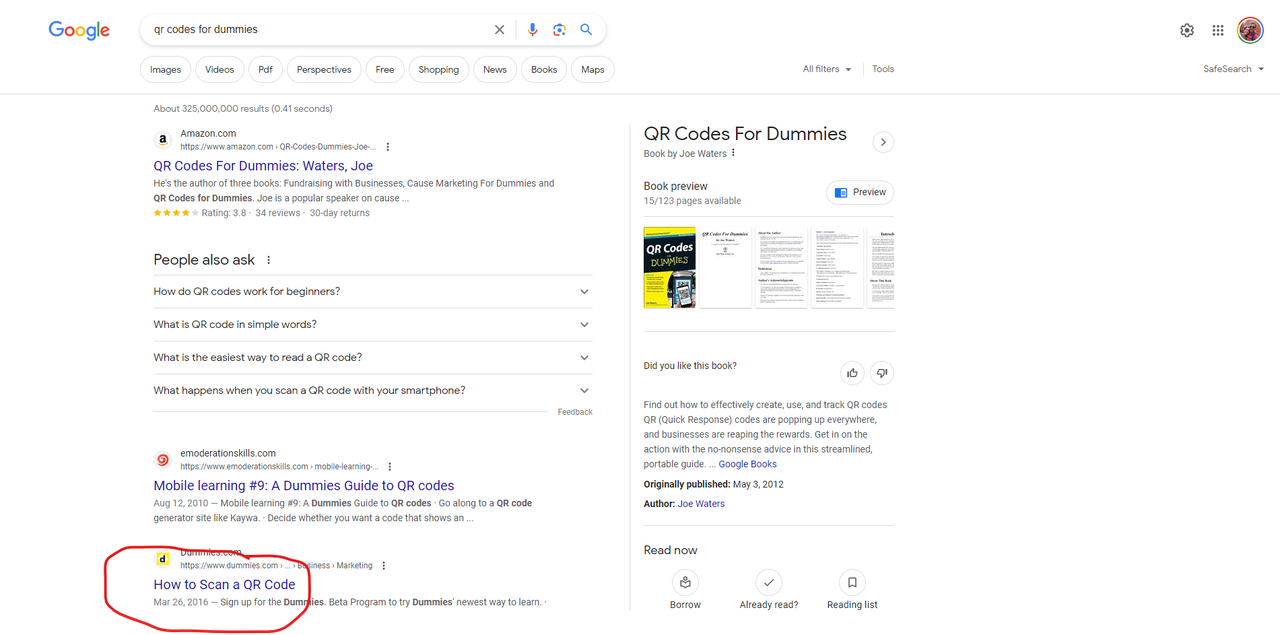
Task: Click the thumbs up icon
Action: [852, 373]
